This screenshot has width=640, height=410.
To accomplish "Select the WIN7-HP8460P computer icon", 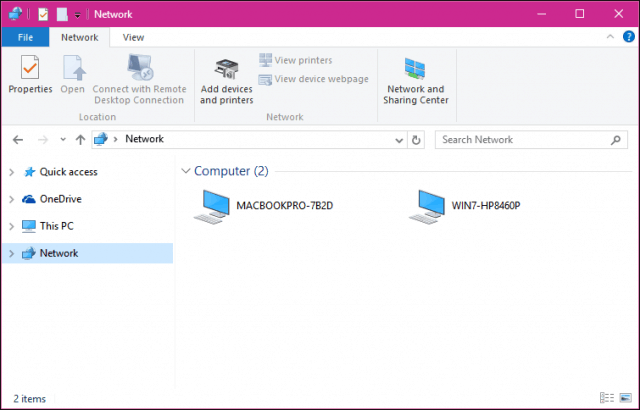I will pyautogui.click(x=427, y=207).
